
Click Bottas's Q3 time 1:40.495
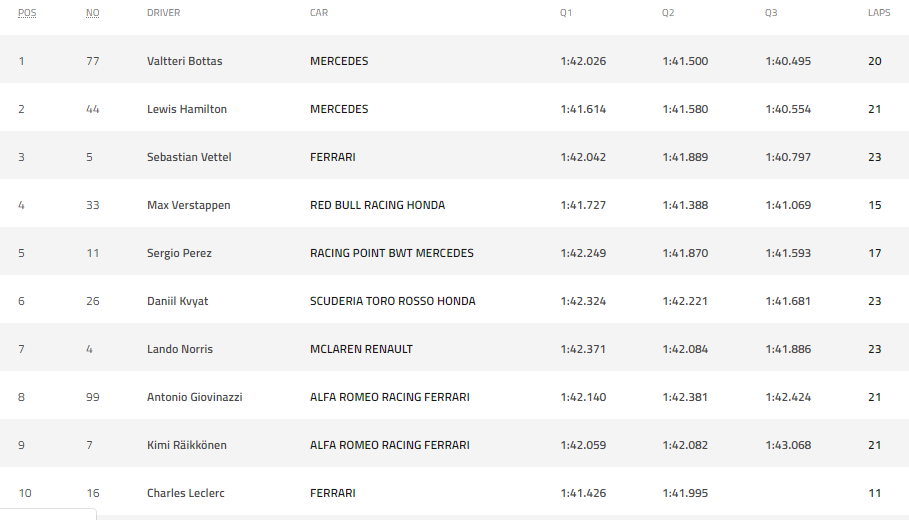(x=788, y=61)
